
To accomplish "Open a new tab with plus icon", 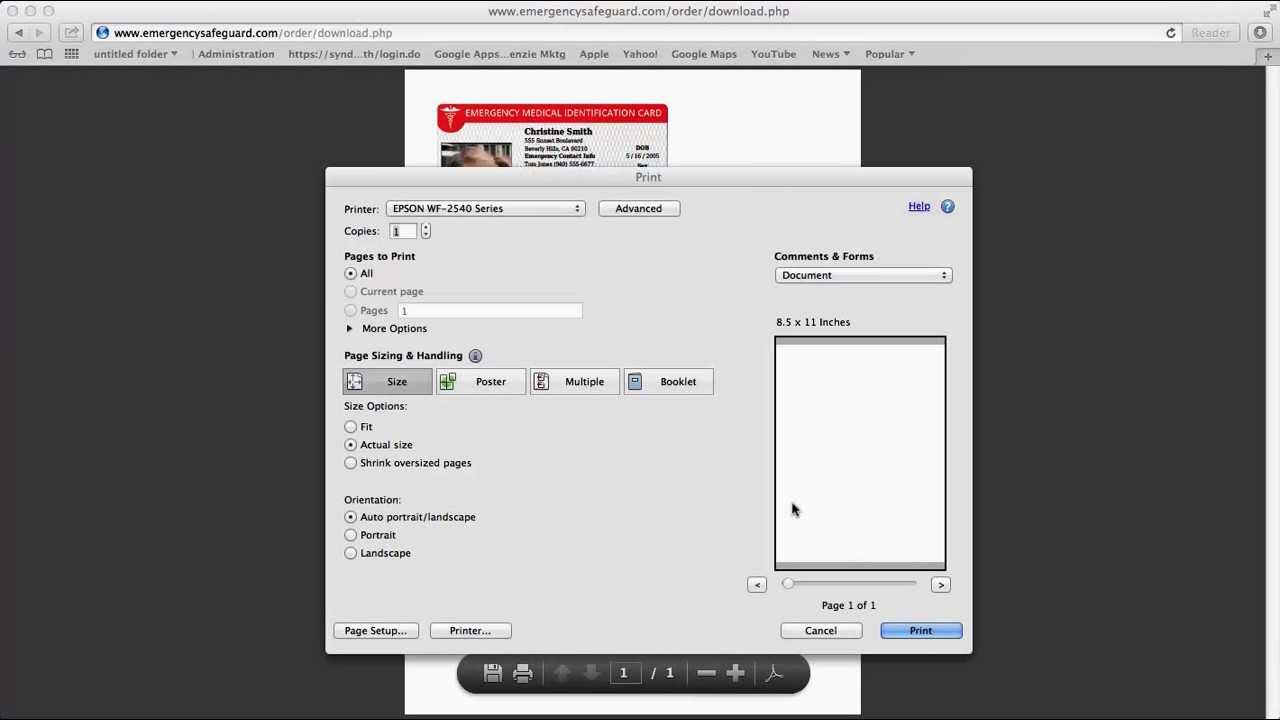I will (x=1268, y=55).
